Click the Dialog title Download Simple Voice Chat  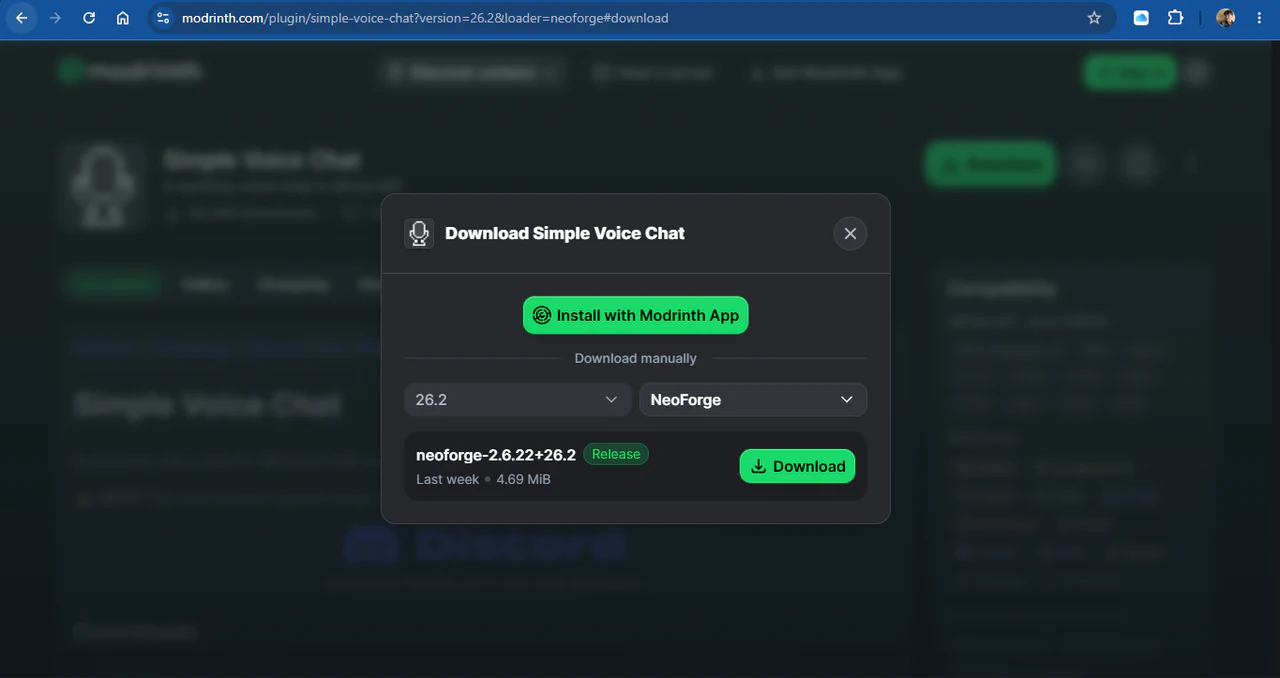coord(565,233)
